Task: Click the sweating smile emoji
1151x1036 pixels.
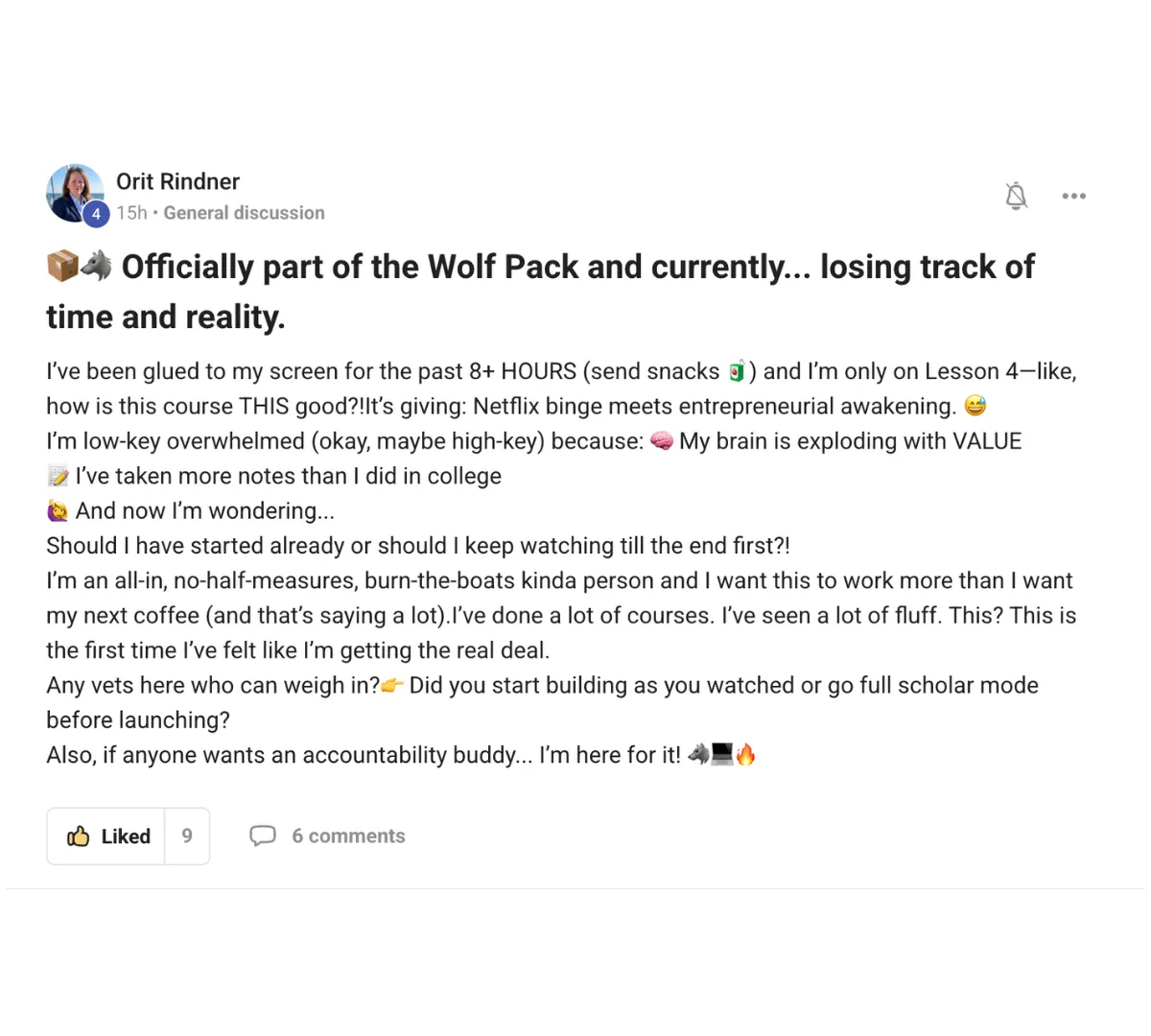Action: 975,407
